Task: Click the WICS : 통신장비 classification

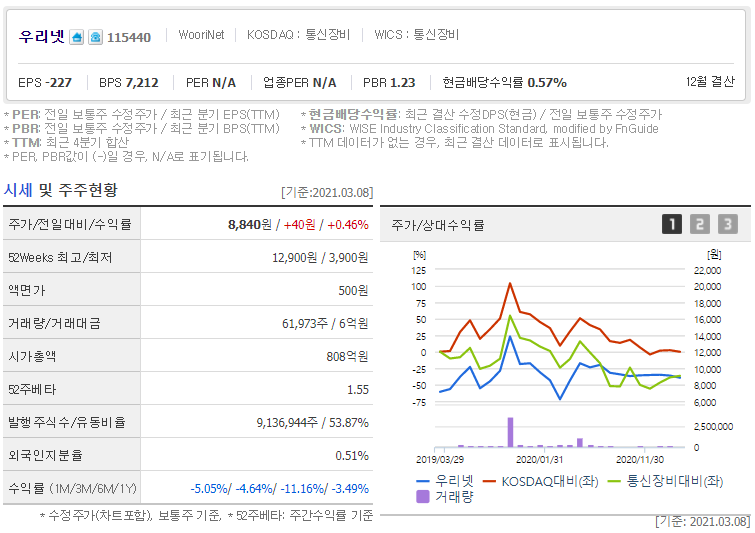Action: [x=417, y=35]
